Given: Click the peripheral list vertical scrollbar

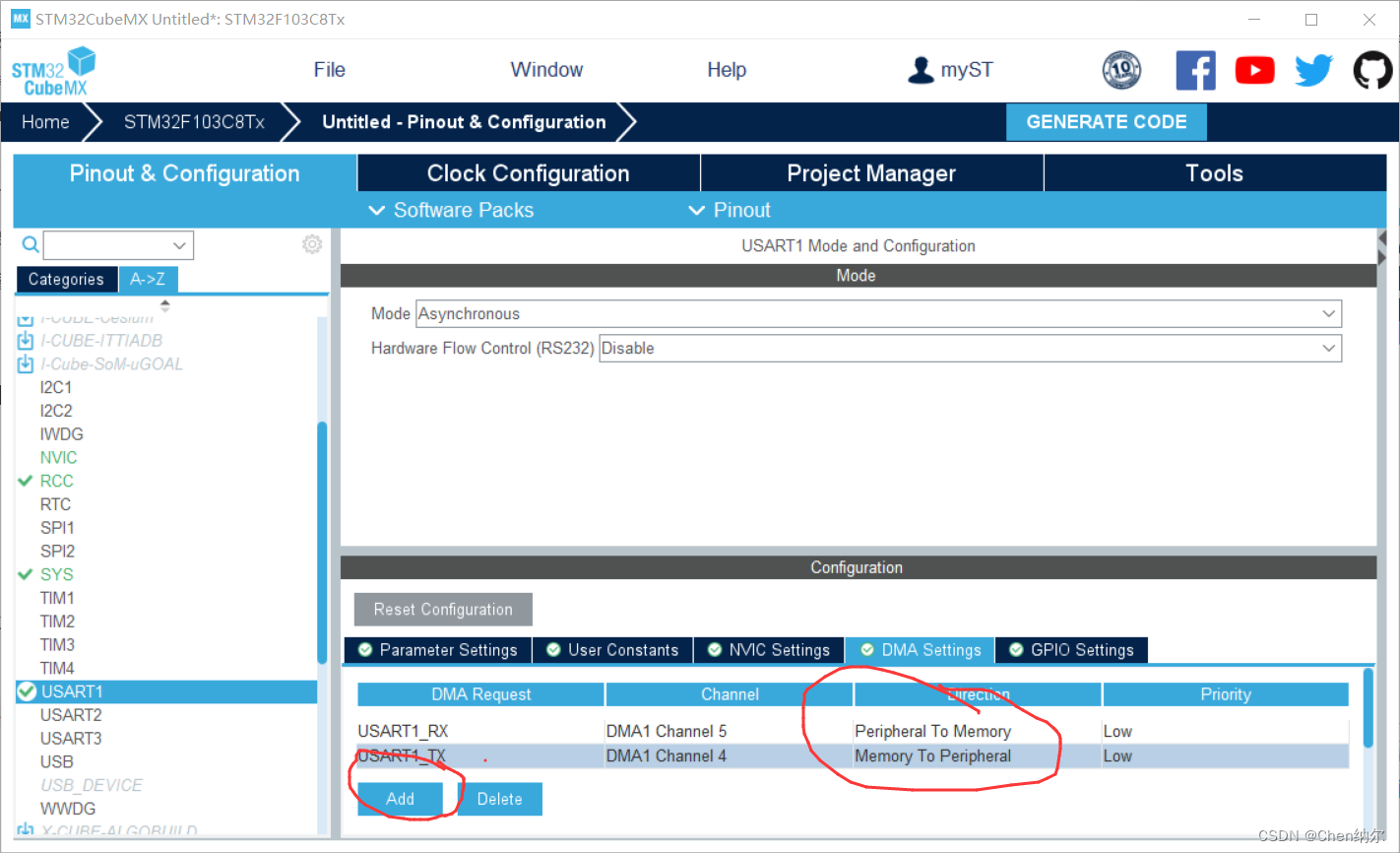Looking at the screenshot, I should pos(322,542).
